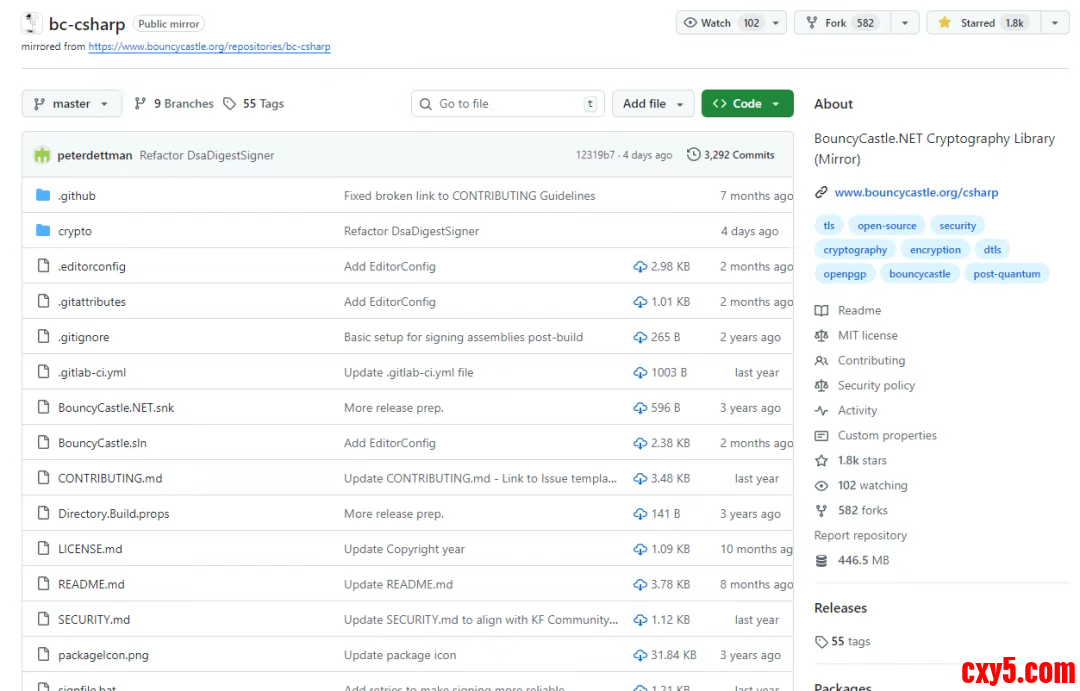Click peterdettman's avatar icon

tap(42, 155)
